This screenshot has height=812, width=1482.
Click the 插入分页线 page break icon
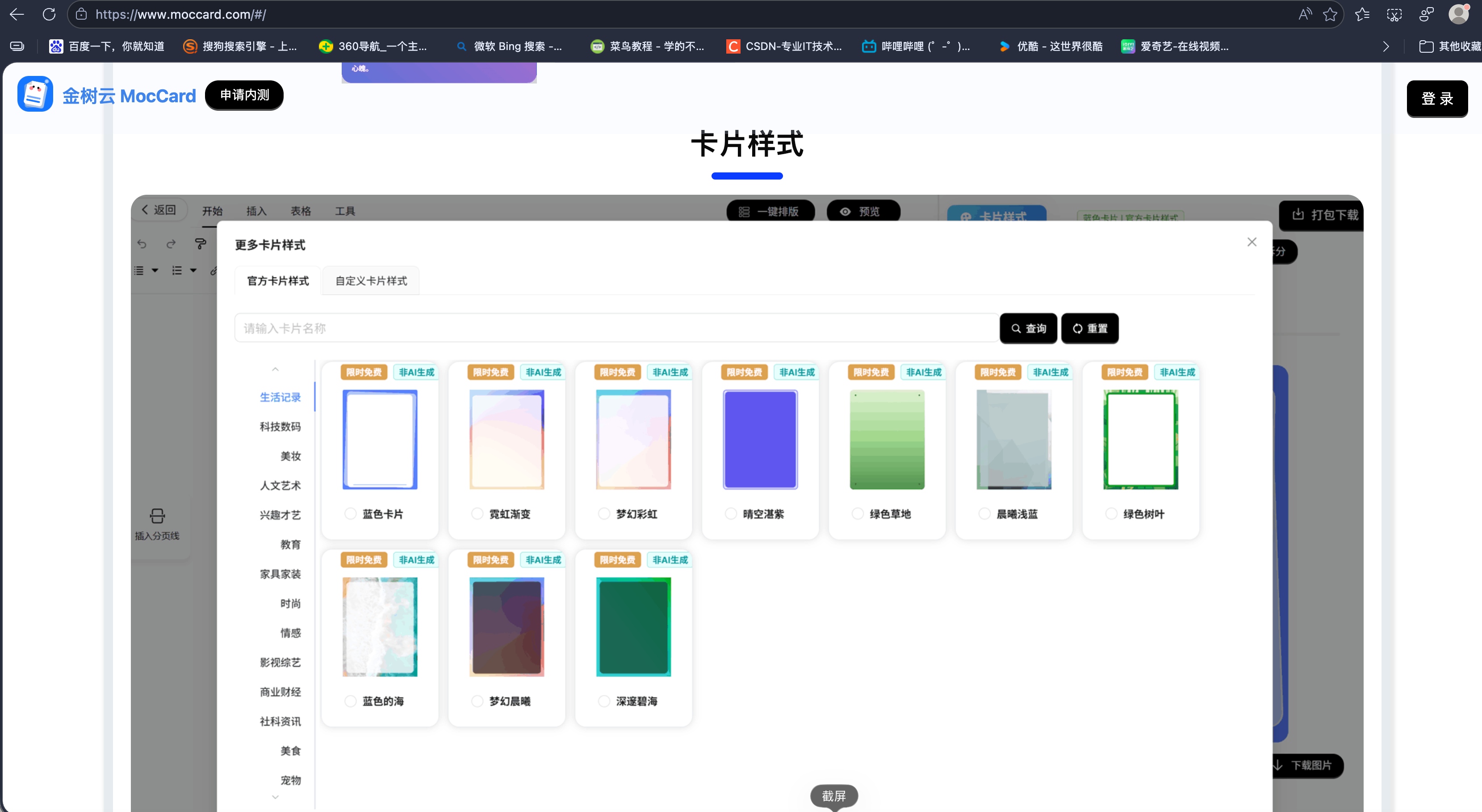(157, 515)
